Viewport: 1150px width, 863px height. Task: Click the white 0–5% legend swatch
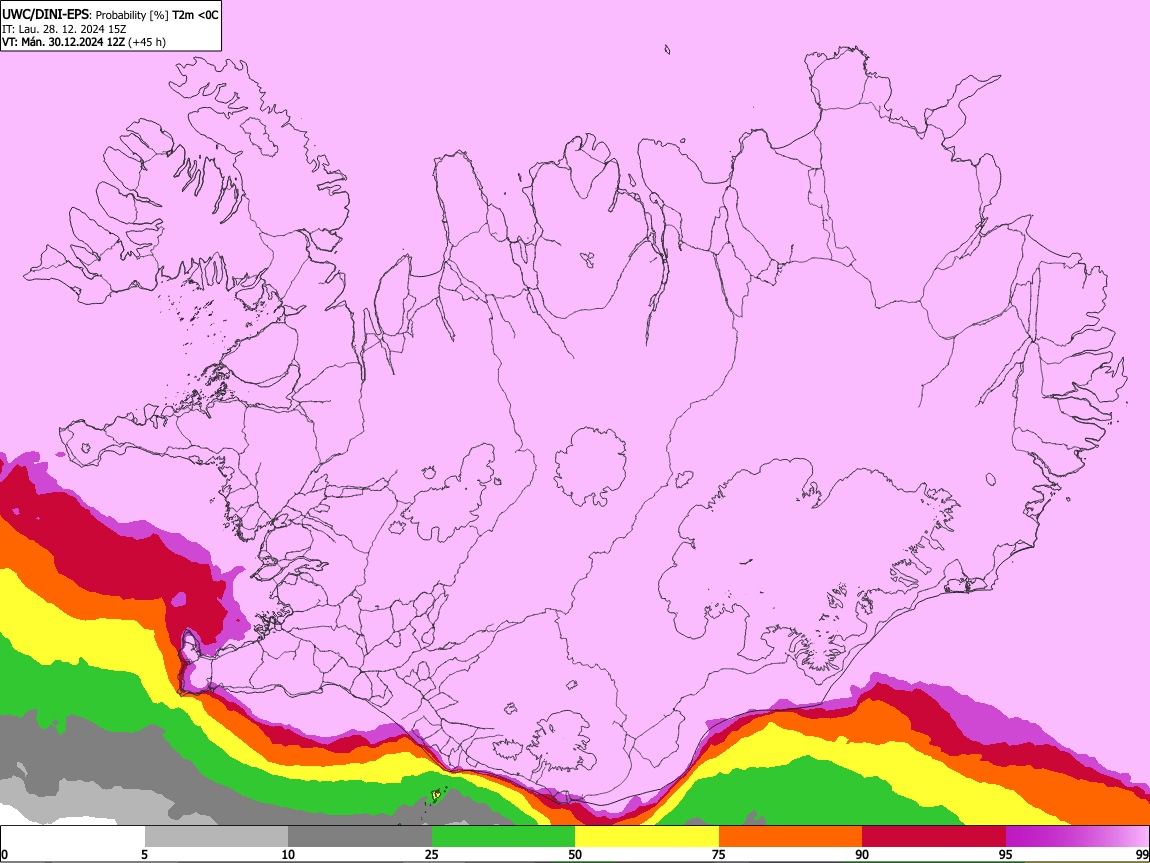pos(73,837)
